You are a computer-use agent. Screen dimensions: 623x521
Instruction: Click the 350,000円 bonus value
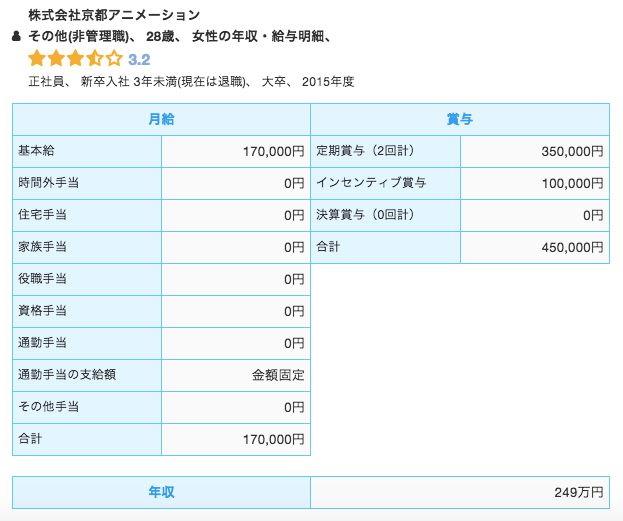click(x=573, y=151)
